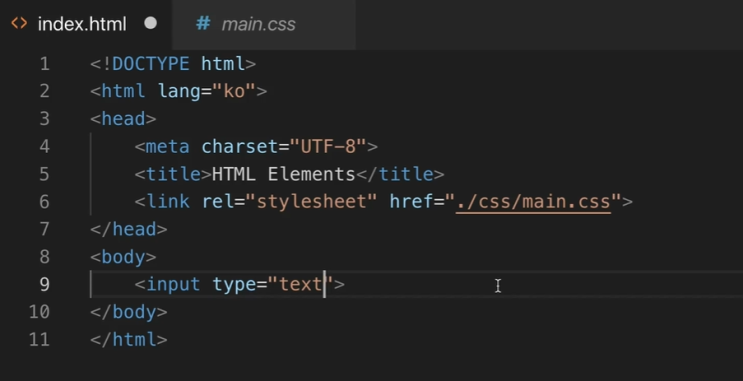Screen dimensions: 743x381
Task: Click the CSS hash icon on main.css tab
Action: click(203, 23)
